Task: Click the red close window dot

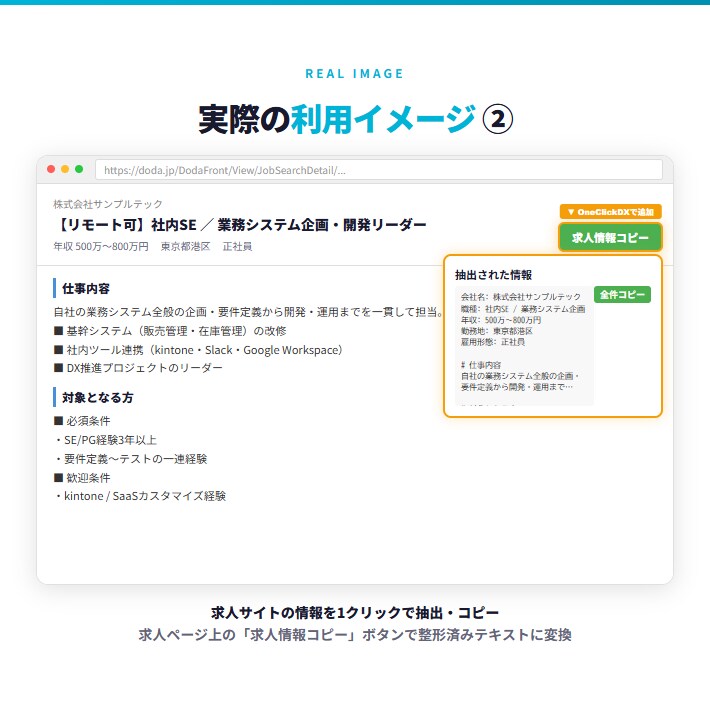Action: 51,169
